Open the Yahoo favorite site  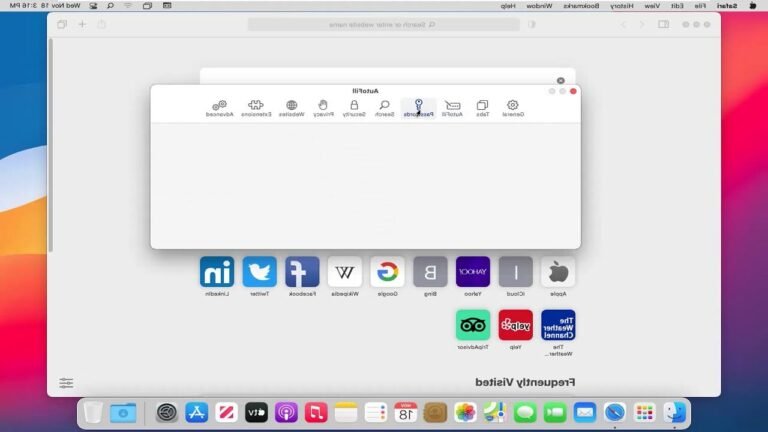[x=473, y=272]
